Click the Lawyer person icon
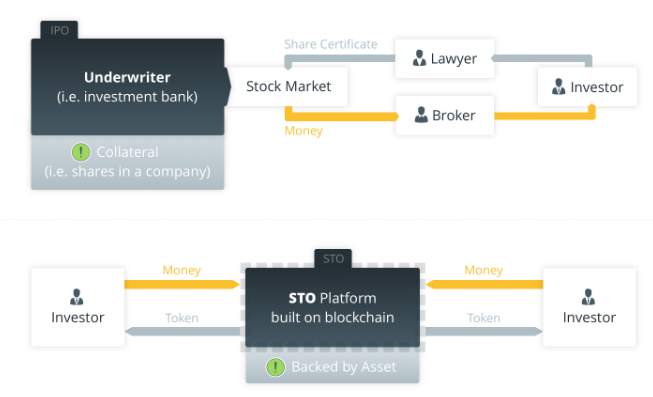This screenshot has height=397, width=653. (x=419, y=58)
